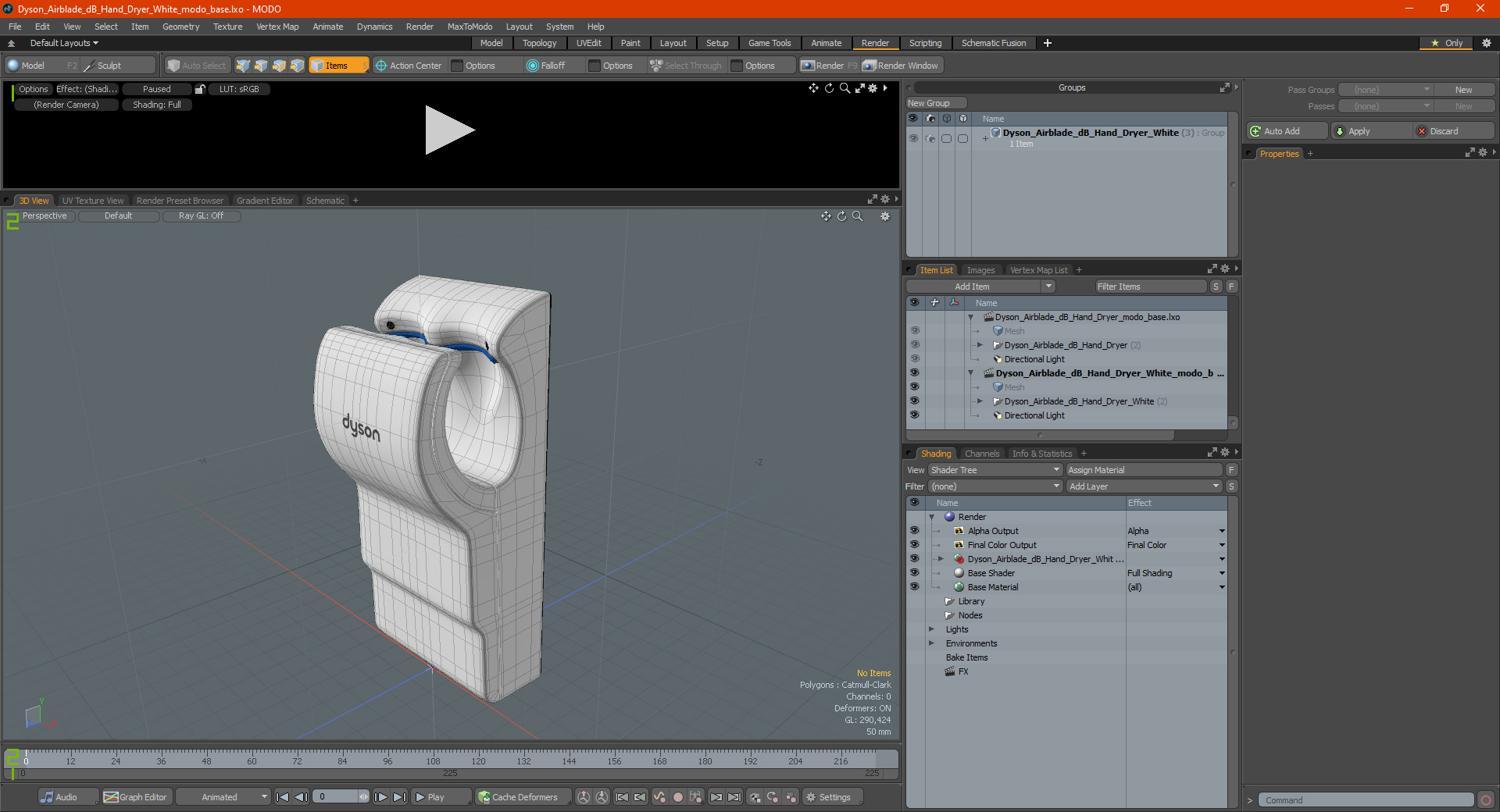Select Edges mode cube icon

click(x=261, y=66)
